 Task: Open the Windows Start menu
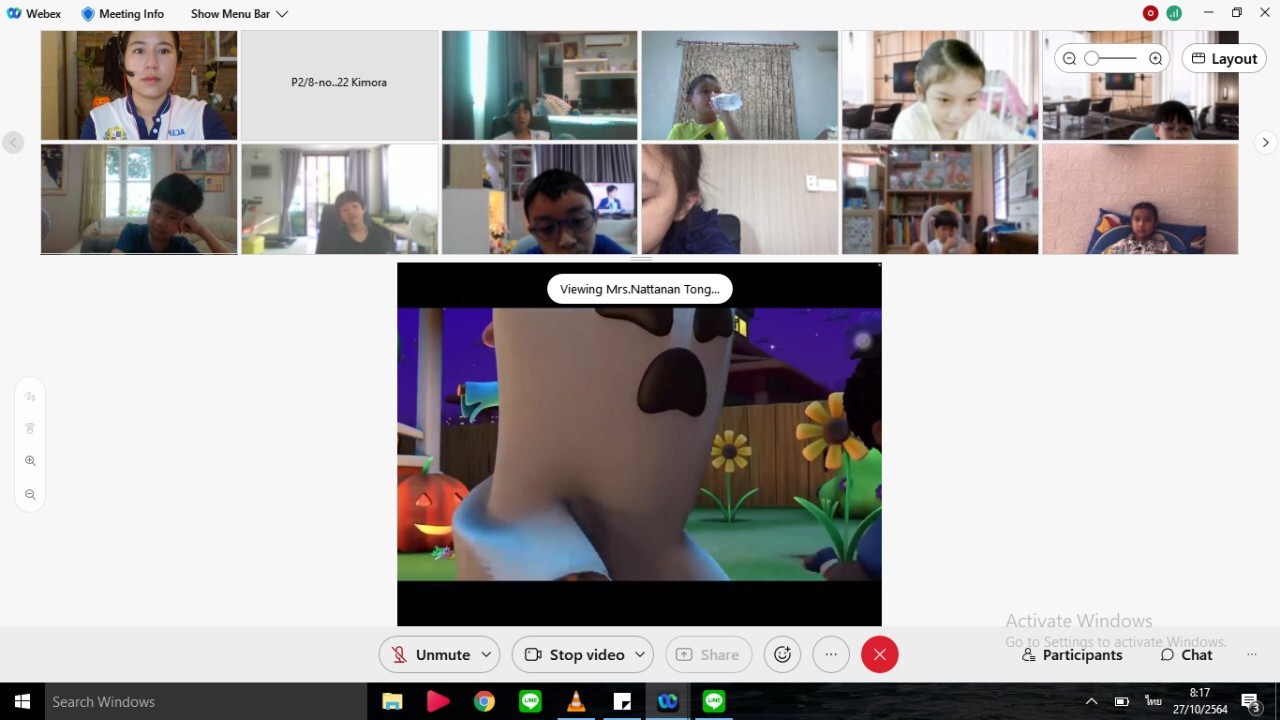click(22, 701)
